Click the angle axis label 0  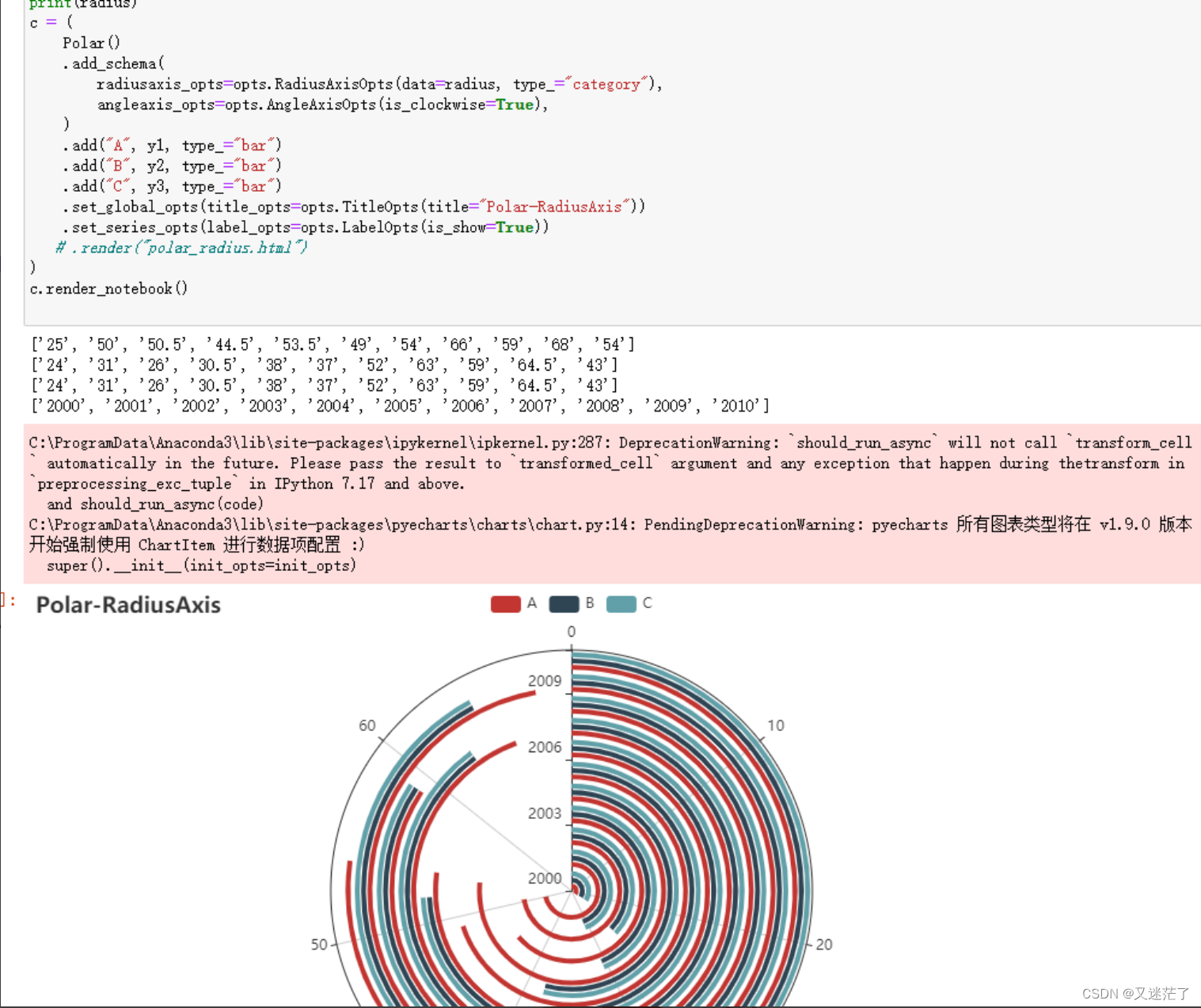click(x=571, y=631)
